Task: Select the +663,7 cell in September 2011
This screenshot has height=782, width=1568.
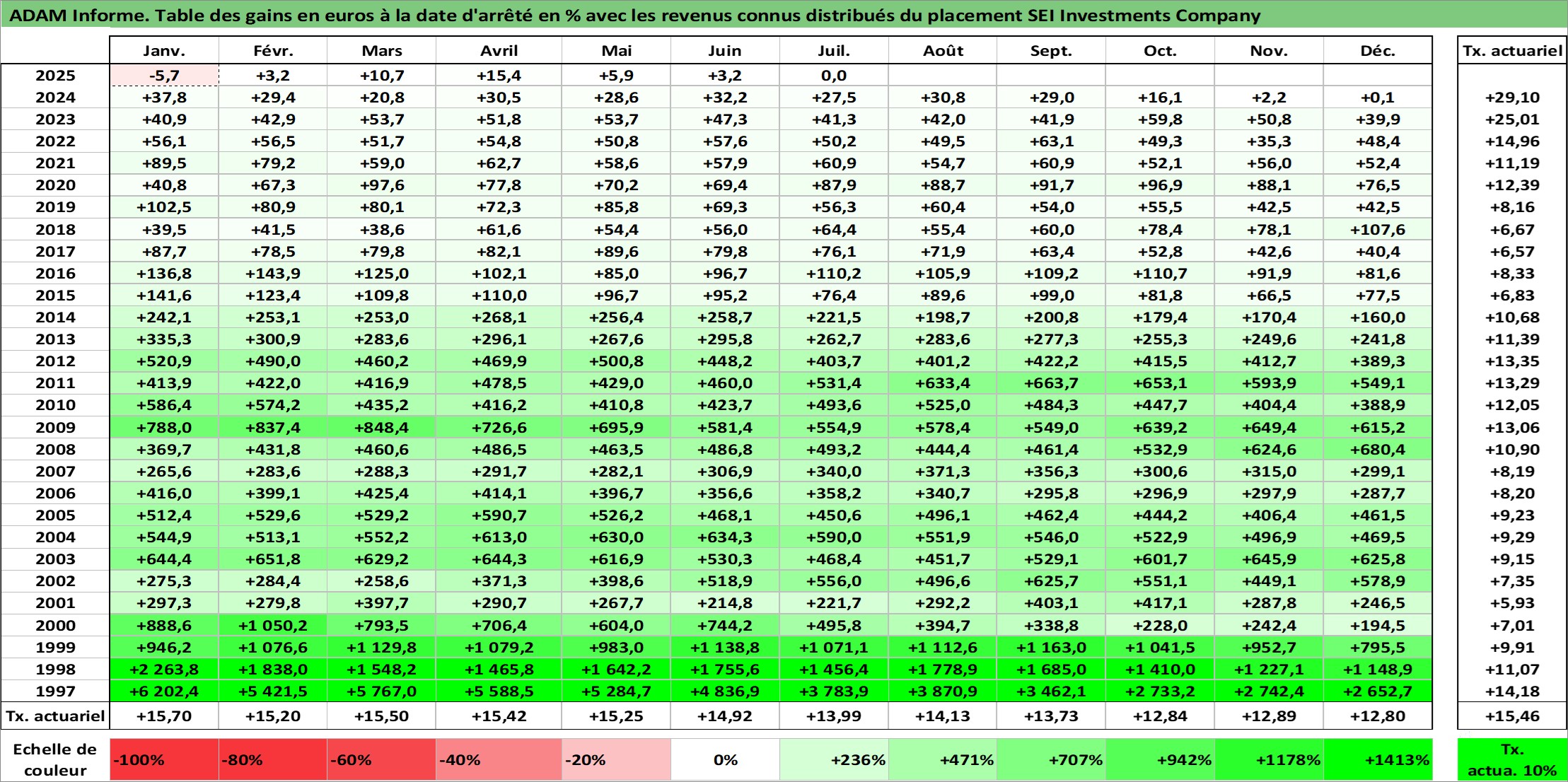Action: pos(1052,383)
